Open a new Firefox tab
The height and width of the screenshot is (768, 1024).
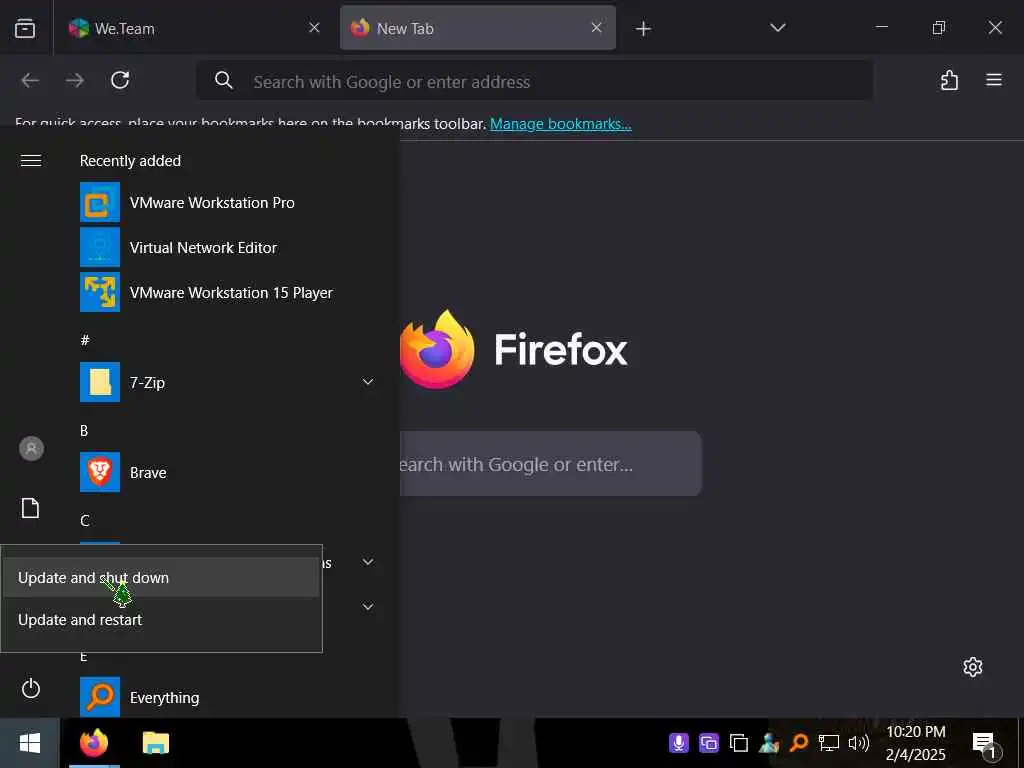click(643, 29)
